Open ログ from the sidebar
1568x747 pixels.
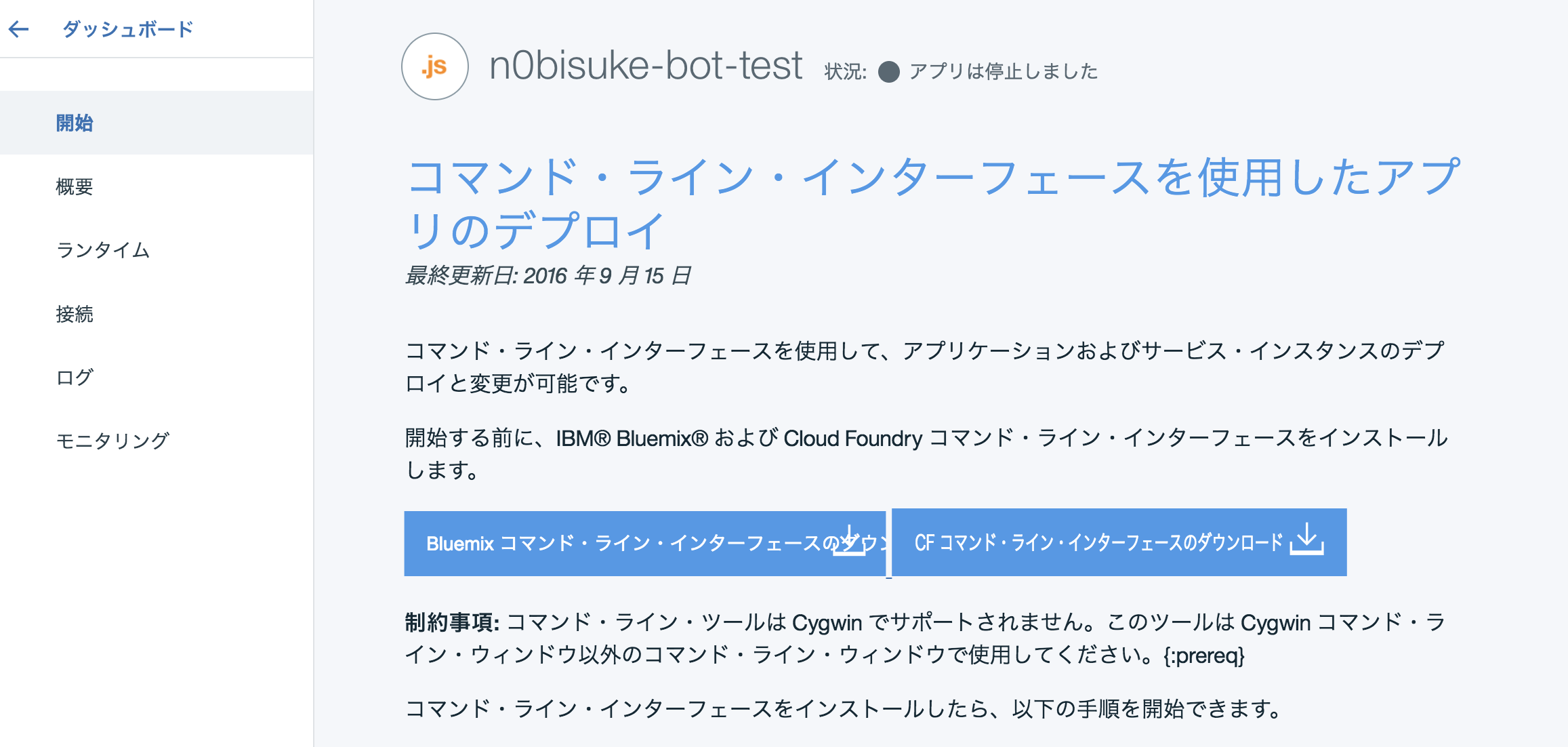tap(74, 378)
